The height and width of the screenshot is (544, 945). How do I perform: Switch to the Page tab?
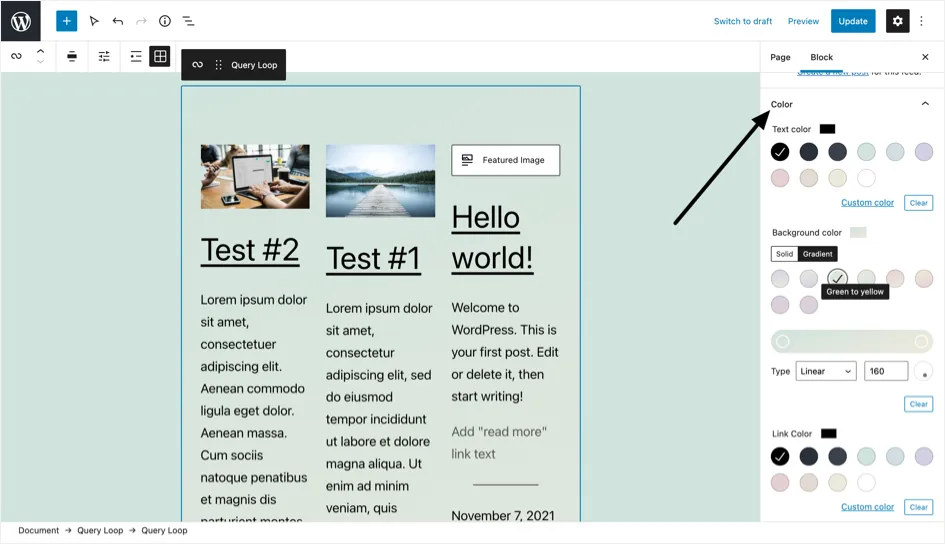[780, 57]
